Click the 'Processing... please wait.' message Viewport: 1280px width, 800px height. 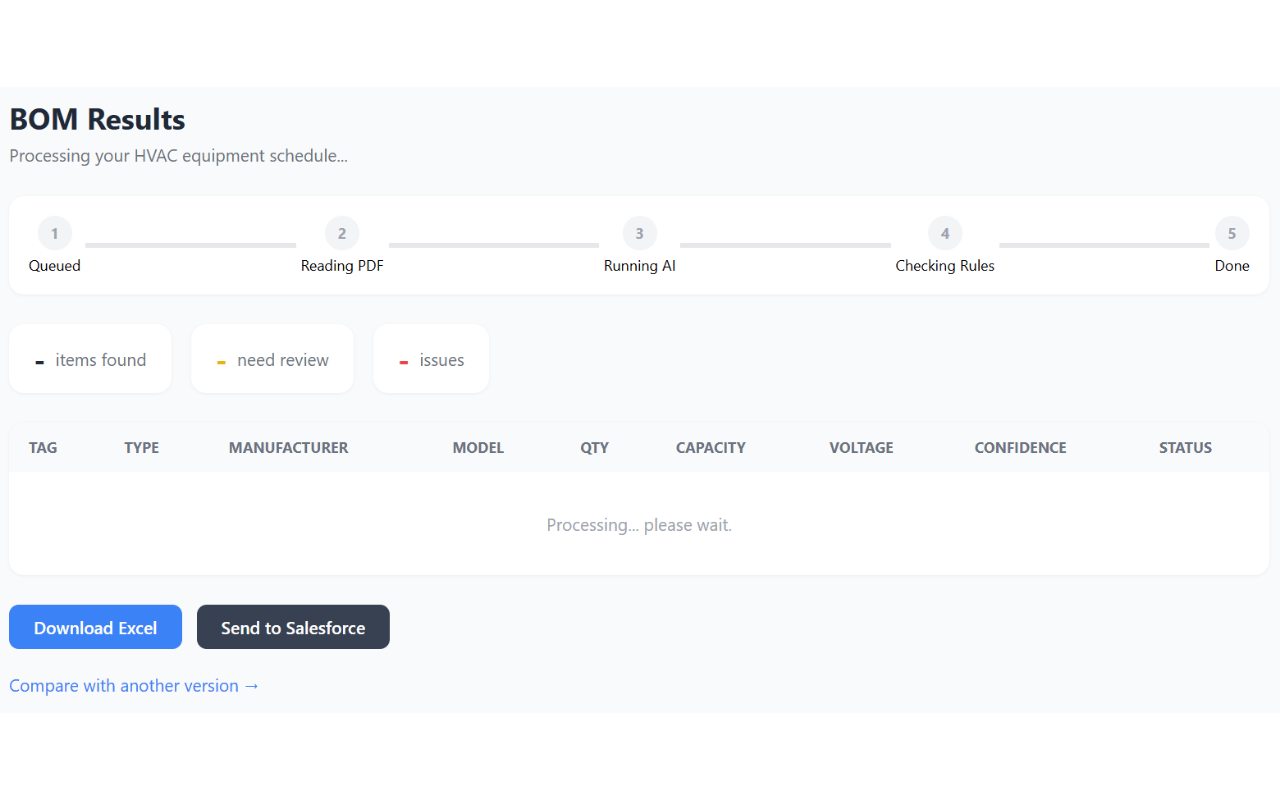[x=639, y=525]
